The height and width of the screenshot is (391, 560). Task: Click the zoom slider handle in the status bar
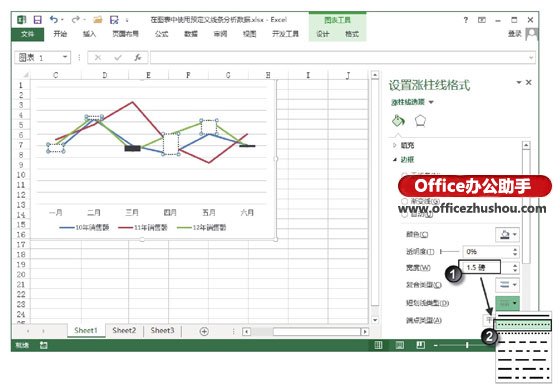[x=467, y=345]
